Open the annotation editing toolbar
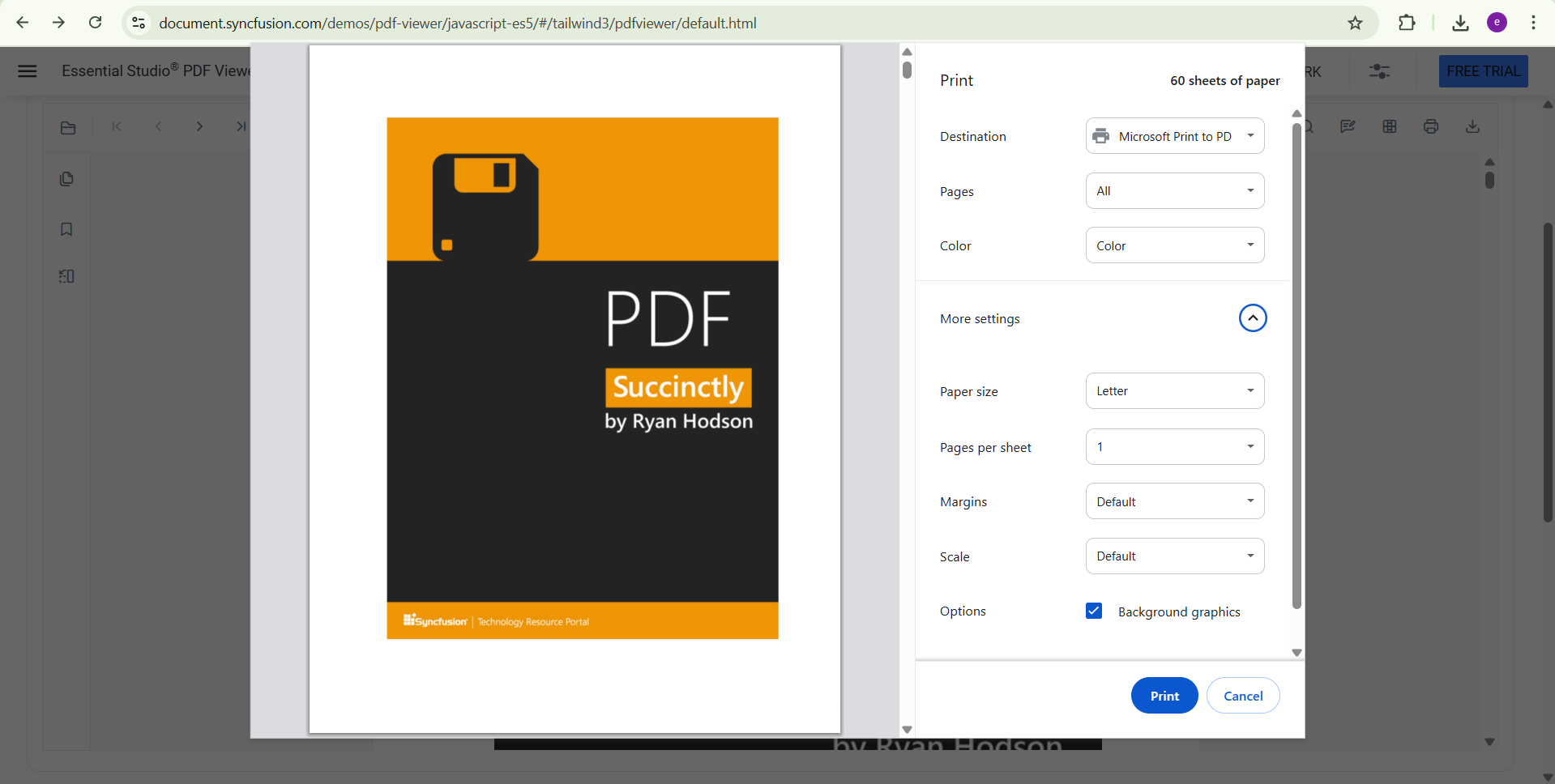Screen dimensions: 1555x784 coord(1348,126)
